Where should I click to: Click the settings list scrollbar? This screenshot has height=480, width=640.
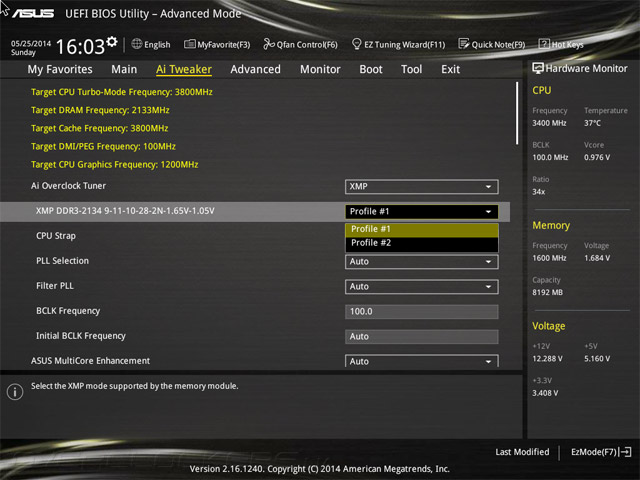[x=517, y=113]
